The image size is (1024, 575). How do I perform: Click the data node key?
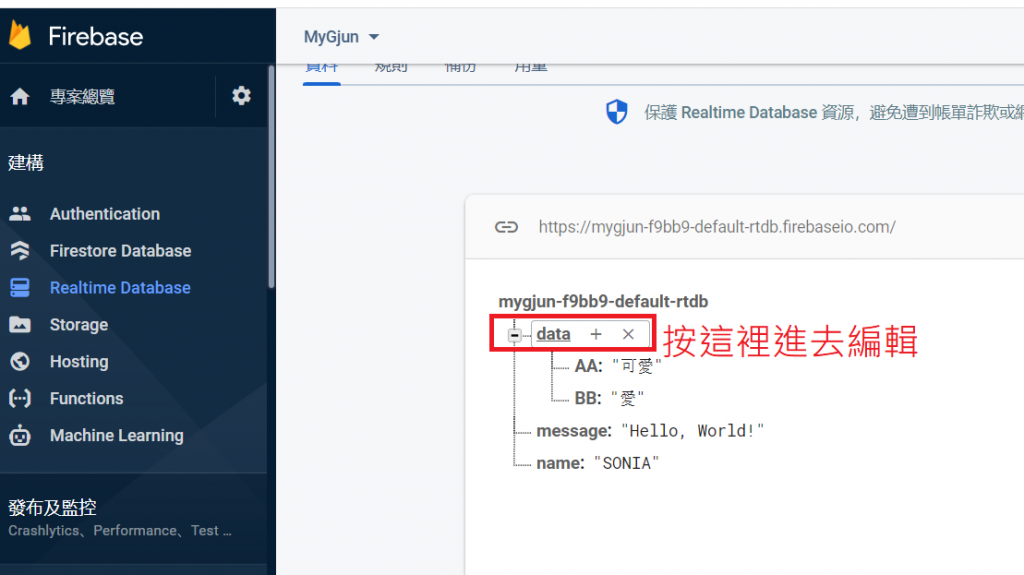tap(553, 334)
